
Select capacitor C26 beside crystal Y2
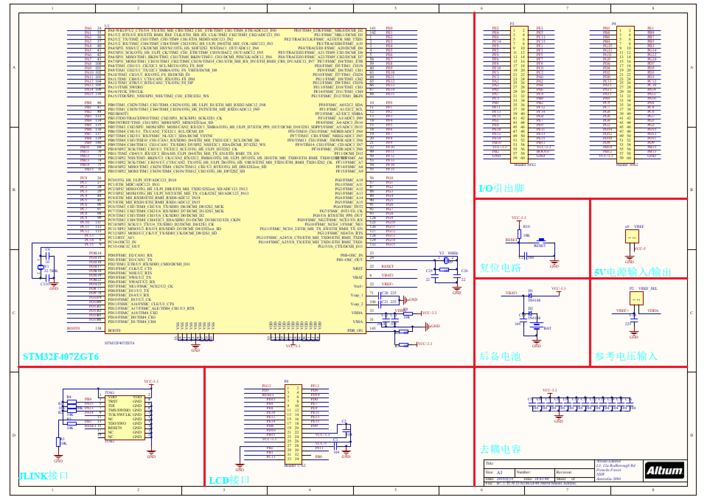[457, 274]
